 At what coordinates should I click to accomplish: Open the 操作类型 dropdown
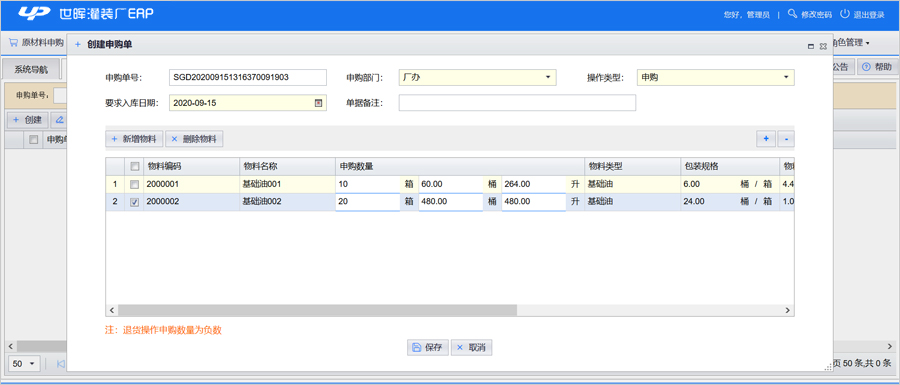point(786,77)
